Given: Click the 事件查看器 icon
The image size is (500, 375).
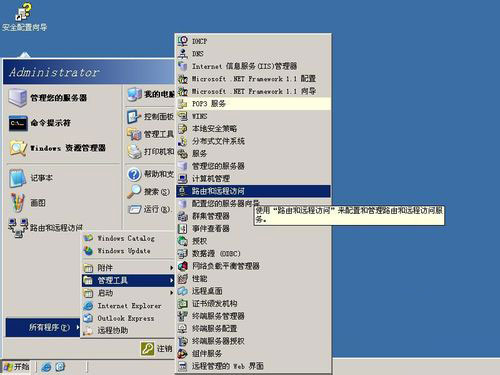Looking at the screenshot, I should click(183, 229).
